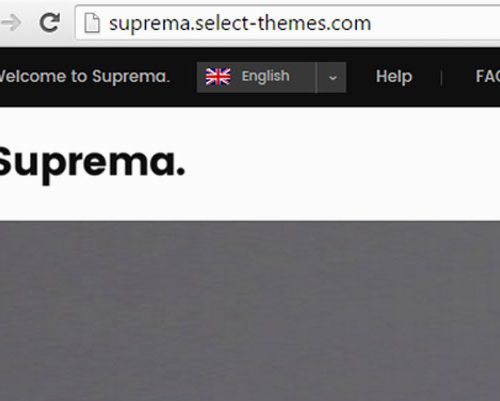Click the Suprema. logo
Viewport: 500px width, 401px height.
click(92, 163)
